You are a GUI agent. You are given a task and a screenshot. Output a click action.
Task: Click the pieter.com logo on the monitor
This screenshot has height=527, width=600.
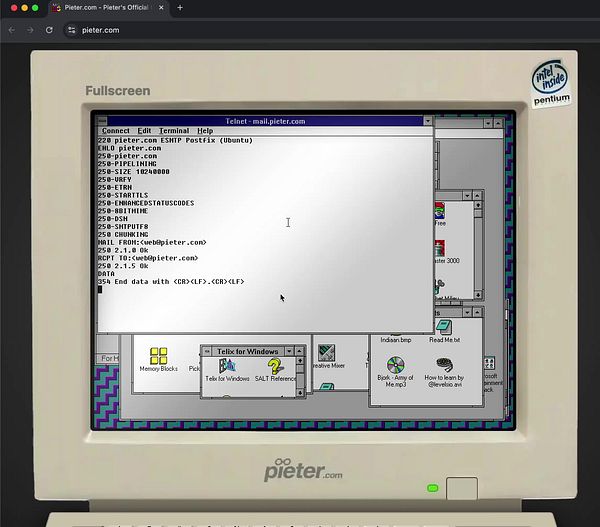click(x=303, y=470)
